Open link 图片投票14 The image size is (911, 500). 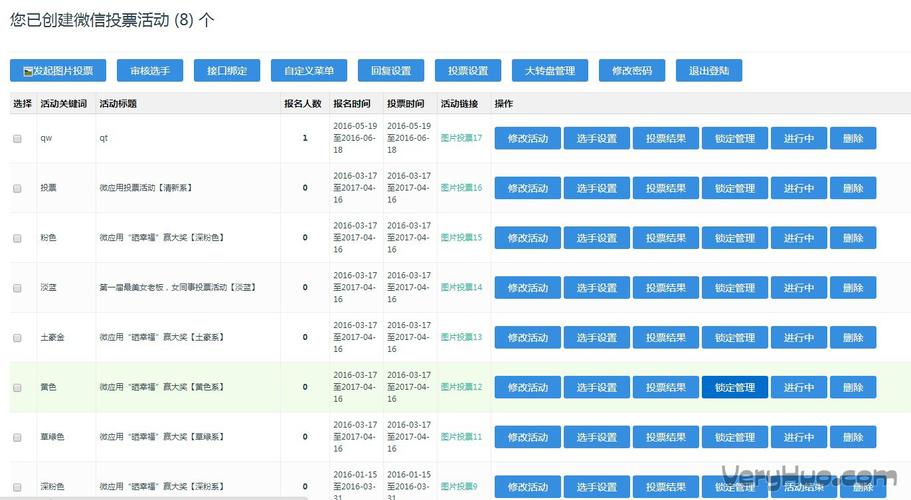pos(461,287)
